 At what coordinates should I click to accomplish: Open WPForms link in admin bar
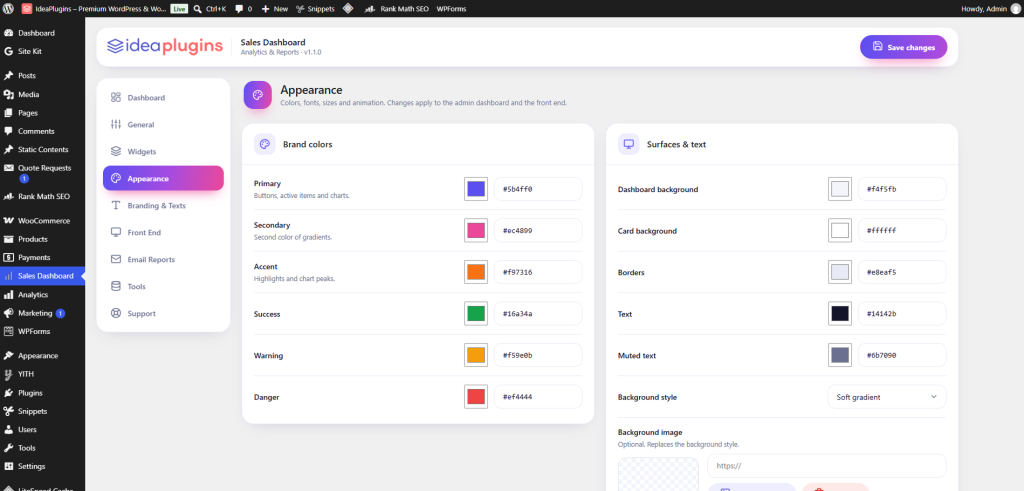[451, 9]
